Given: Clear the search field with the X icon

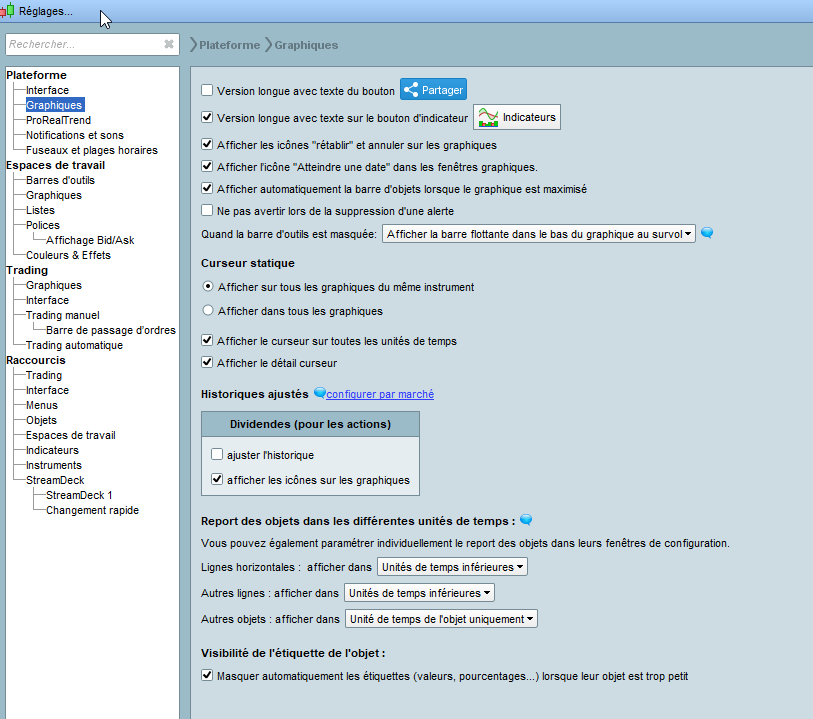Looking at the screenshot, I should pyautogui.click(x=169, y=44).
